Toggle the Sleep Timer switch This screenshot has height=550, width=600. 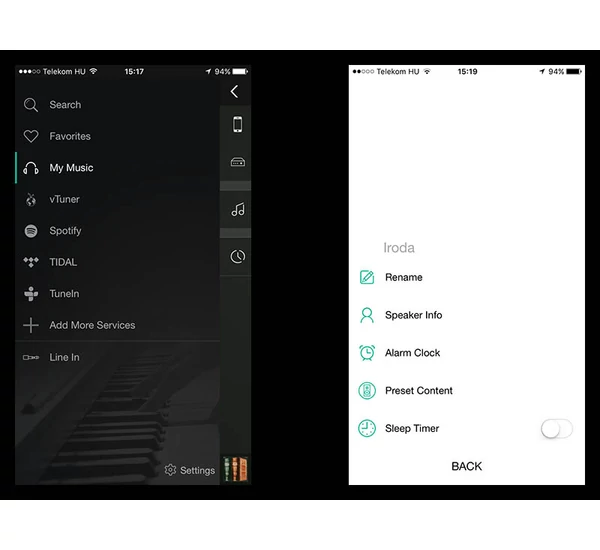(556, 428)
